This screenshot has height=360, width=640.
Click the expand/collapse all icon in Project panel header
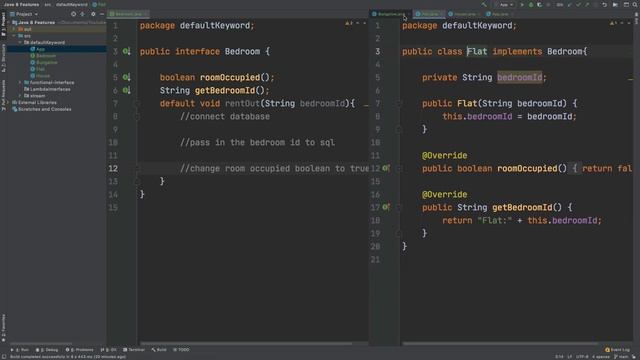[x=82, y=14]
